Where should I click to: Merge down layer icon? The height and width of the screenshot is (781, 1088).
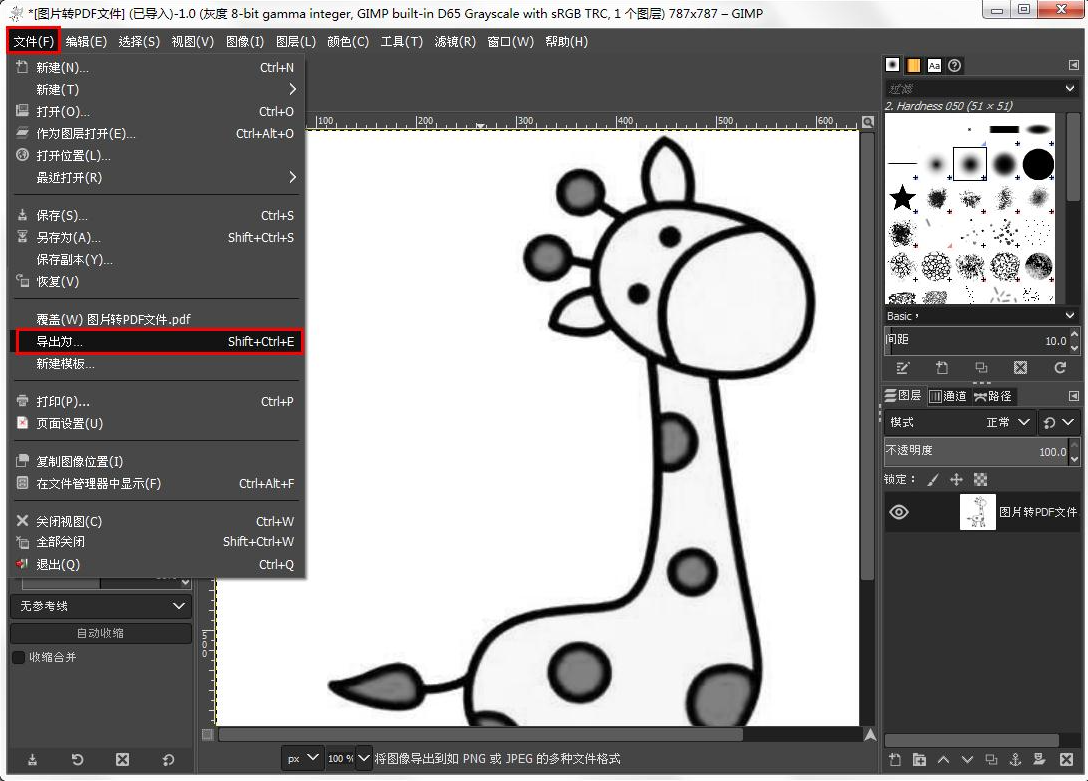[x=1039, y=759]
